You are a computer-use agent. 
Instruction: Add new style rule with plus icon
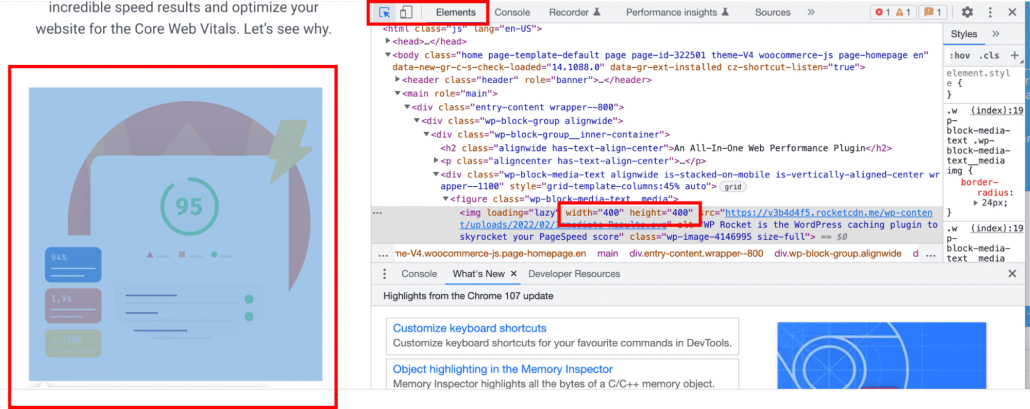point(1016,55)
